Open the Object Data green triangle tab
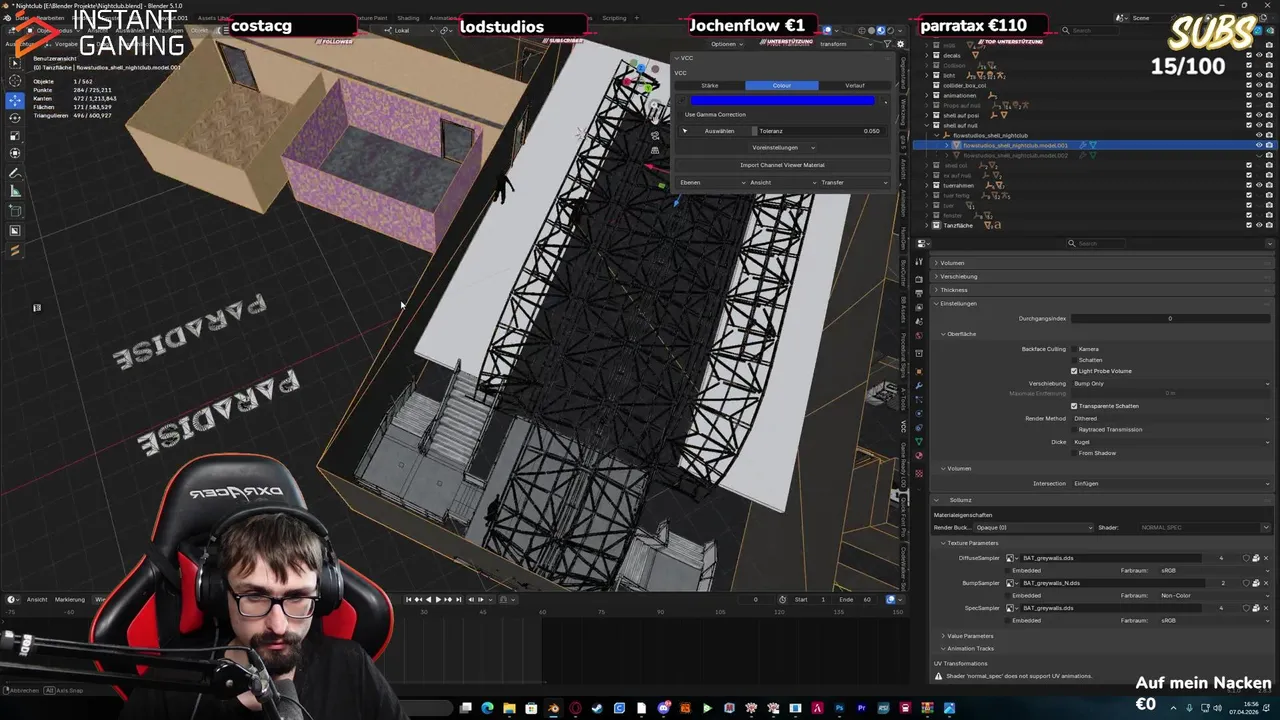Screen dimensions: 1280x720 [x=919, y=441]
